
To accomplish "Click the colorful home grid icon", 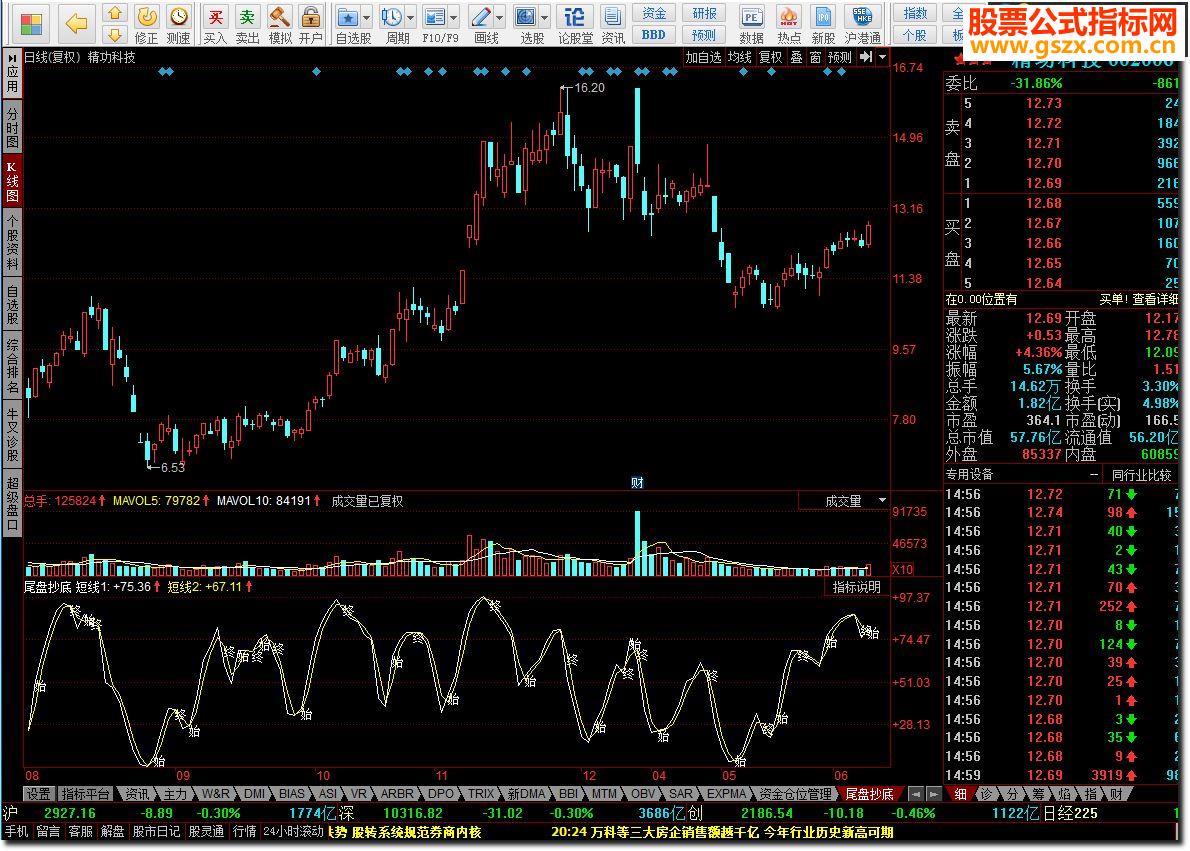I will pos(31,24).
